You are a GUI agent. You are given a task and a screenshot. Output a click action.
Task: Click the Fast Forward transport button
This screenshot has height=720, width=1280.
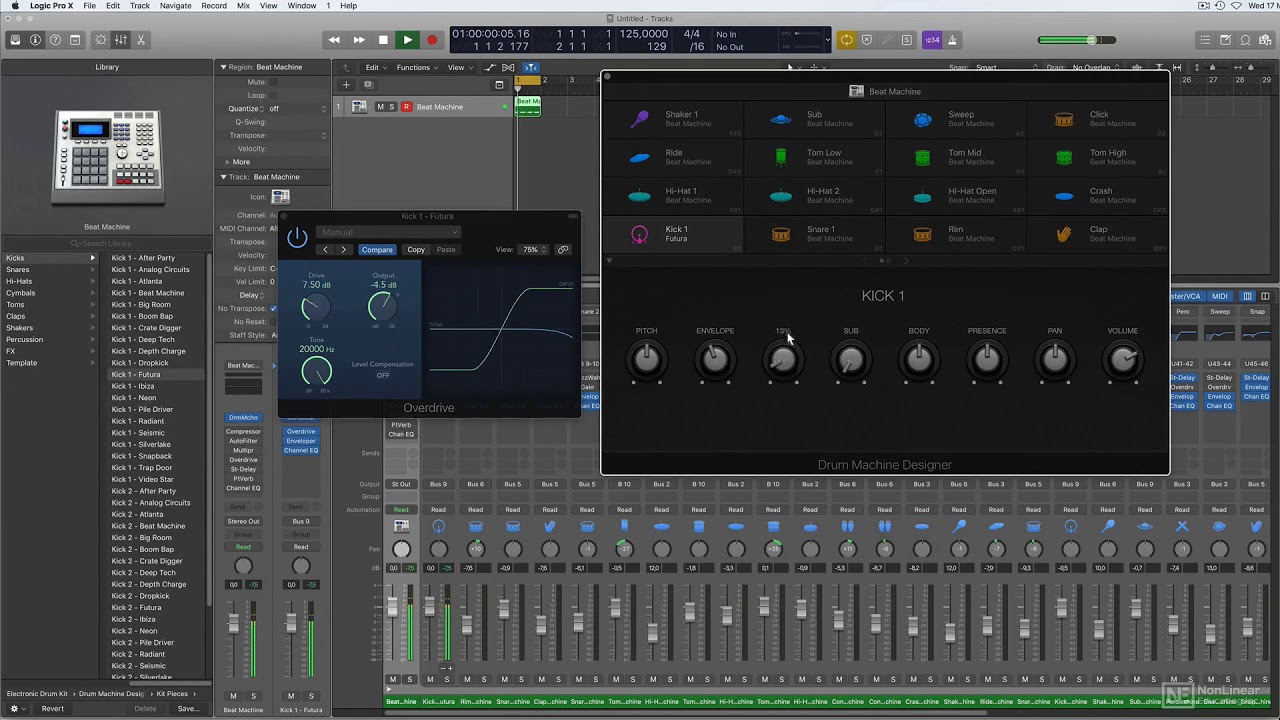point(359,40)
